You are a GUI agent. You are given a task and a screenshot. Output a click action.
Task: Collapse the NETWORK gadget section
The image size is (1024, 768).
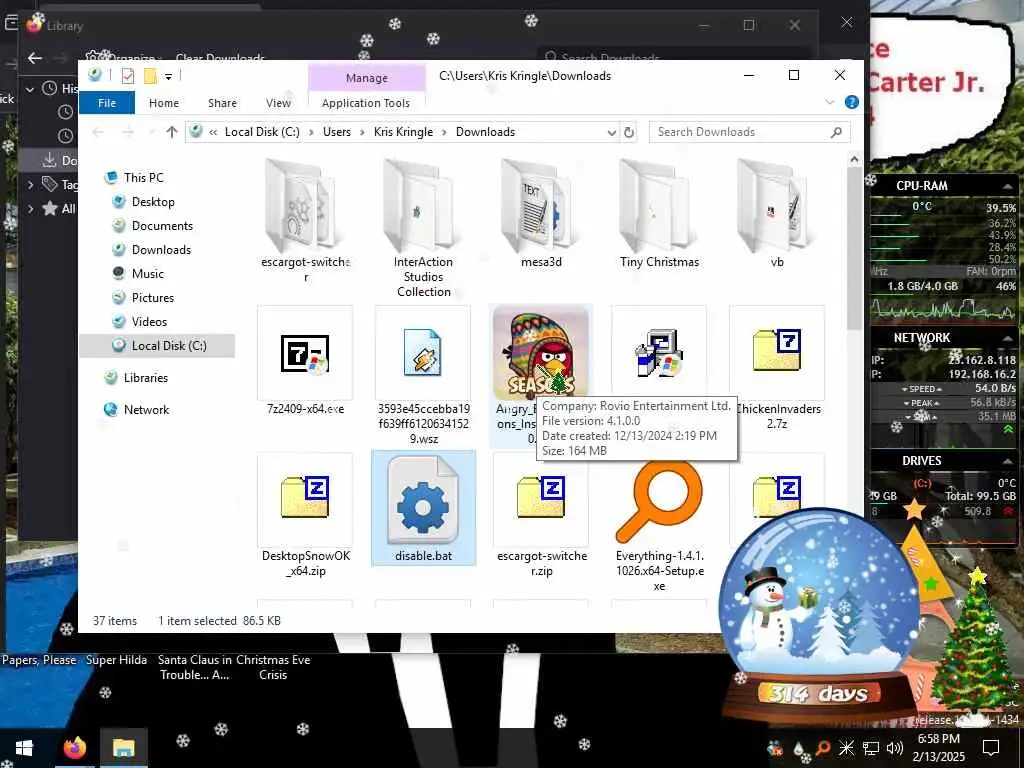(x=1008, y=338)
